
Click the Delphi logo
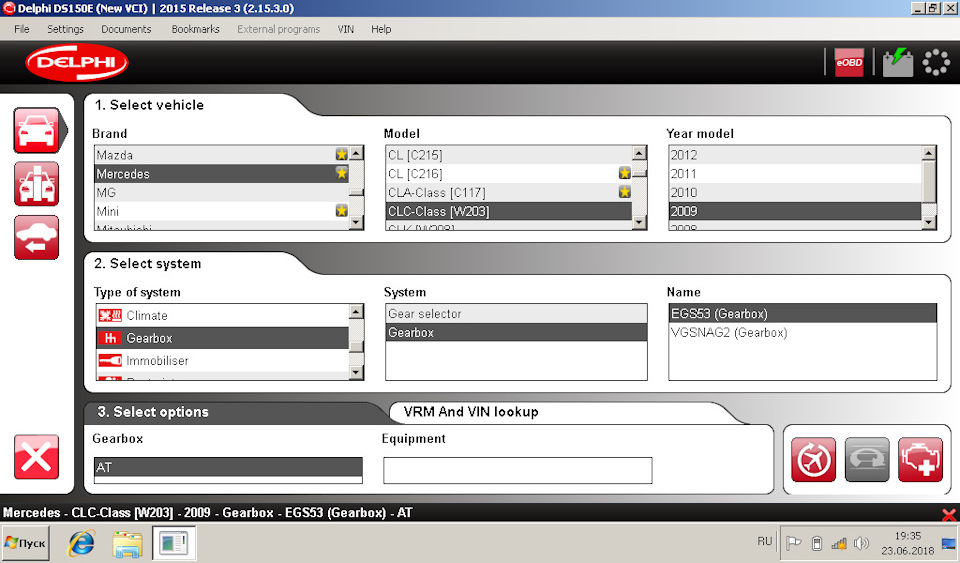coord(77,62)
